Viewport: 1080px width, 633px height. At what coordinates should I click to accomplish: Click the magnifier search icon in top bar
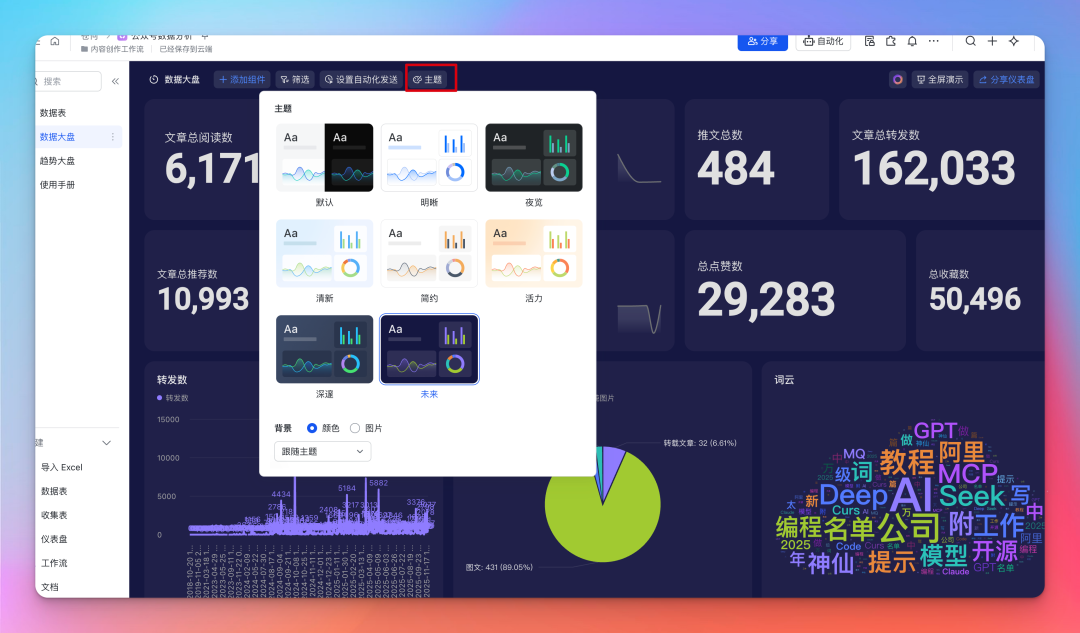coord(970,41)
